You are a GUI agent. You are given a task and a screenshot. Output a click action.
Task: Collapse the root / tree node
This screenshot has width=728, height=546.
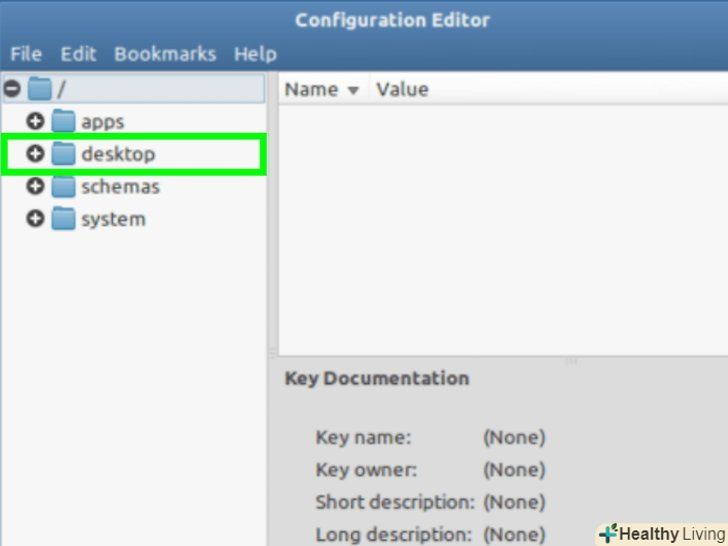point(13,89)
